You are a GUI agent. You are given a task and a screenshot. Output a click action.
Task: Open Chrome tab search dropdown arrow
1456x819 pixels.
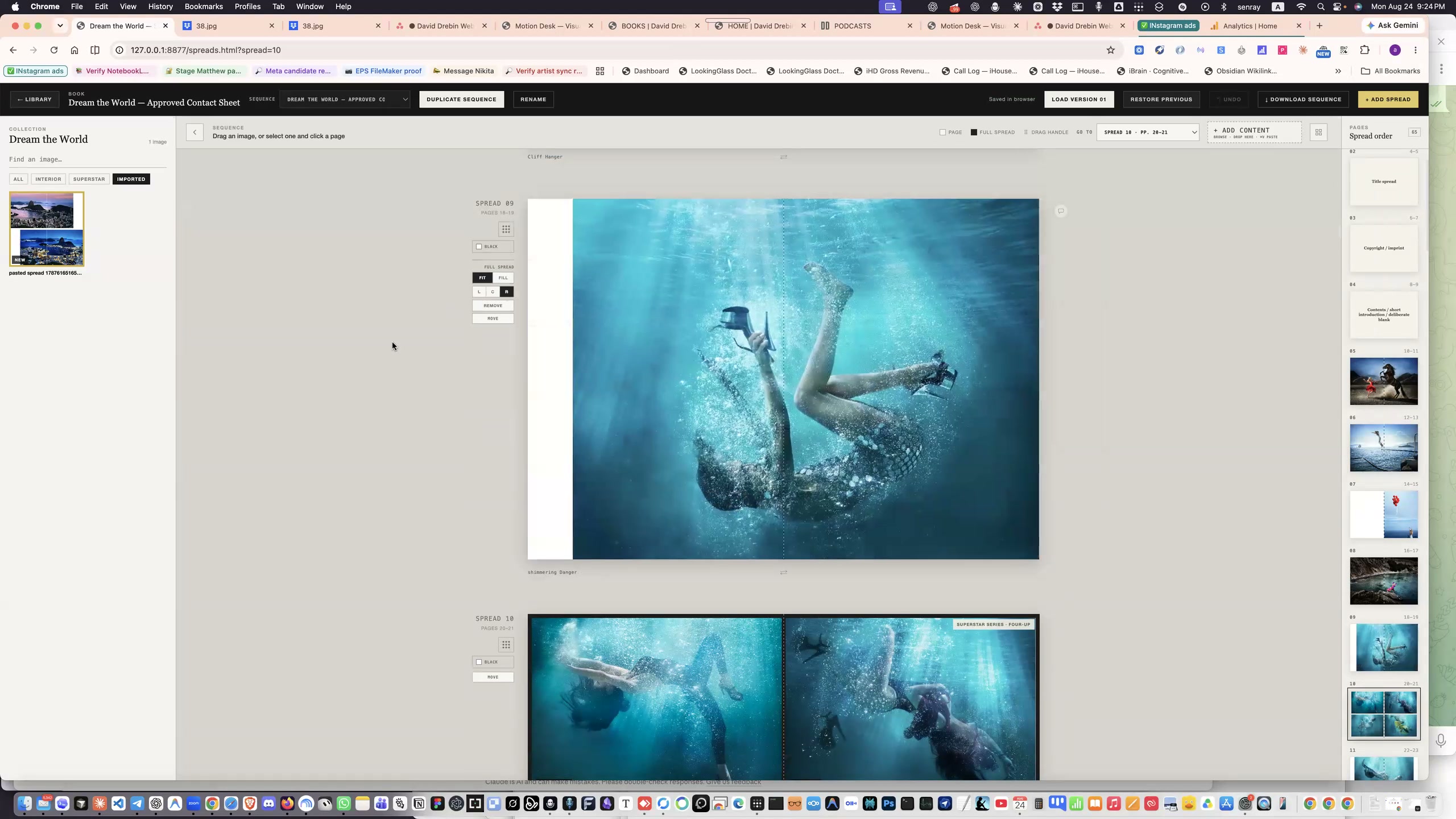click(x=60, y=26)
